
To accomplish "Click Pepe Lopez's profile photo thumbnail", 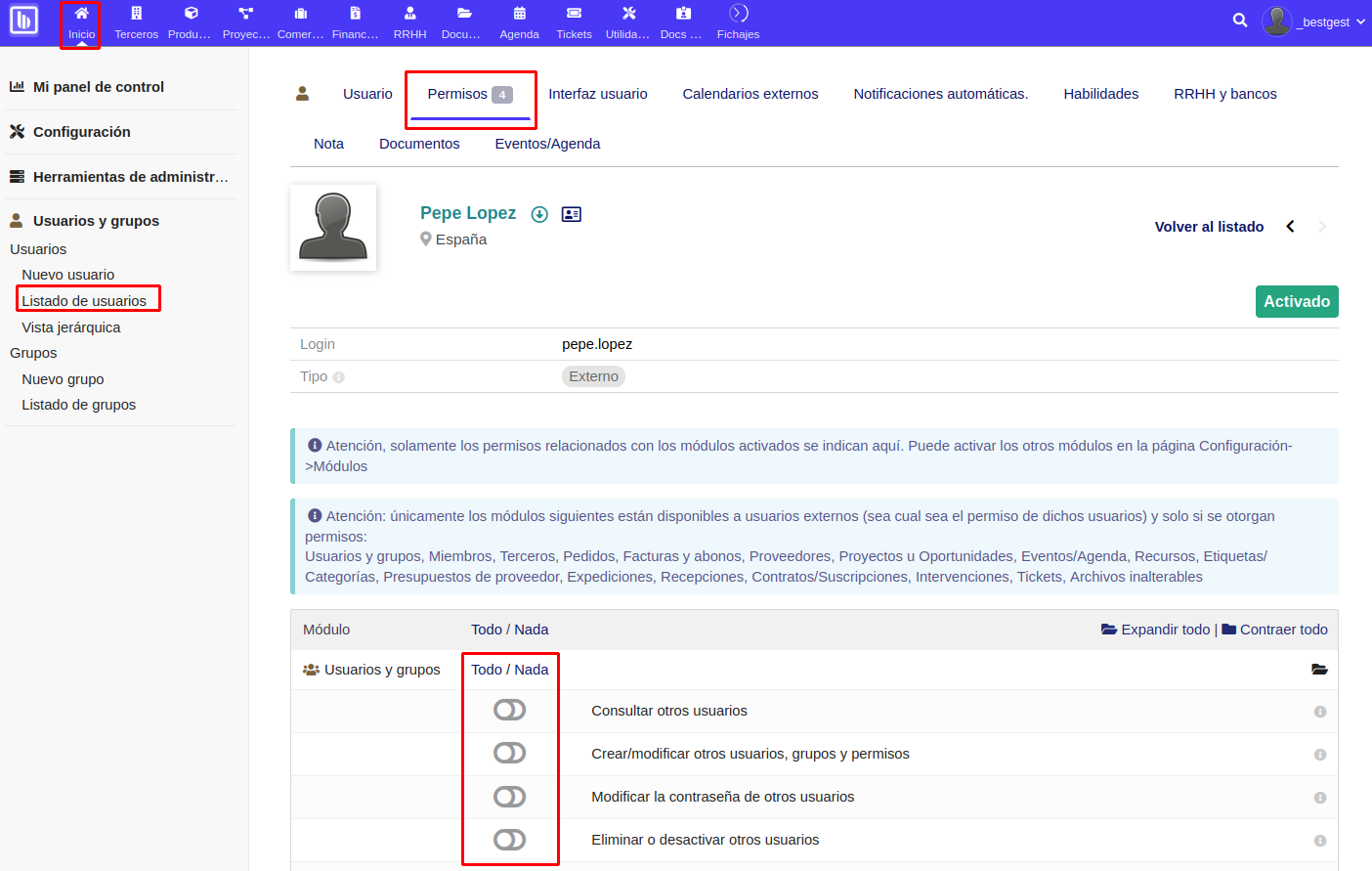I will click(332, 227).
